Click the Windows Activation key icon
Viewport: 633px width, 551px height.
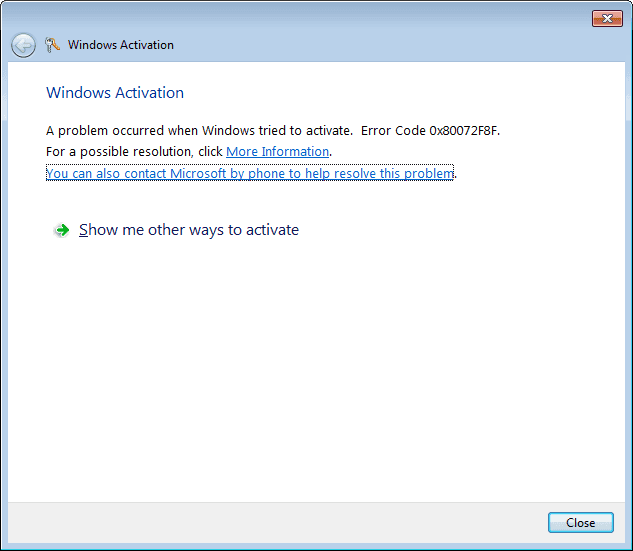point(52,45)
